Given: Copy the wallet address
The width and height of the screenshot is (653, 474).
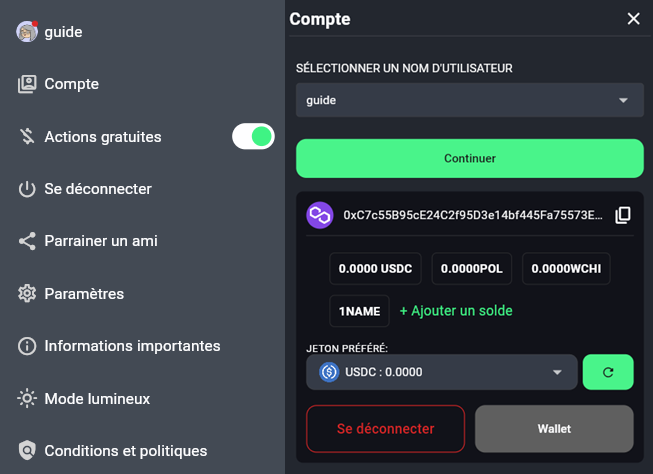Looking at the screenshot, I should tap(622, 215).
